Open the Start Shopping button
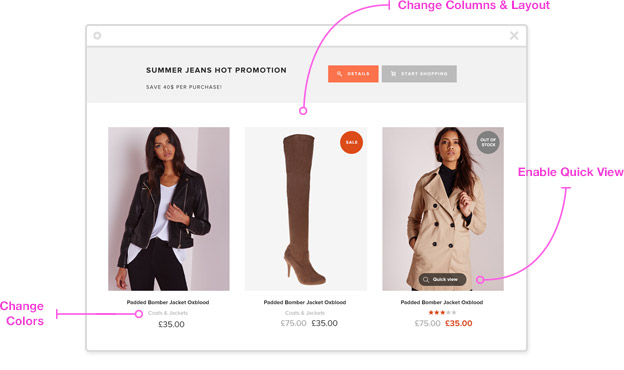Screen dimensions: 624x370 click(x=419, y=74)
